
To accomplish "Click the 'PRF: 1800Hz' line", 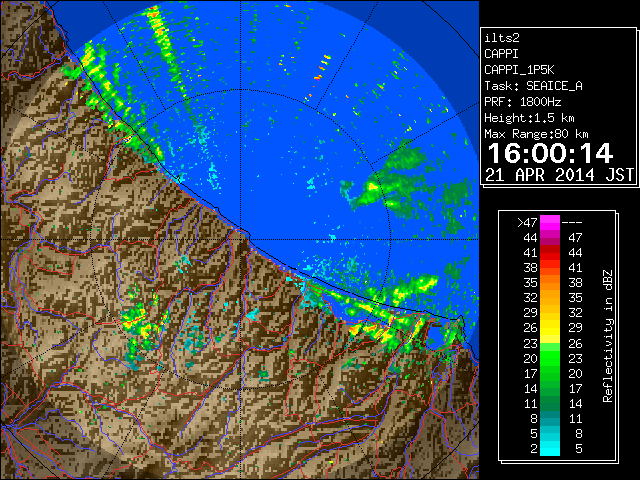I will tap(522, 102).
